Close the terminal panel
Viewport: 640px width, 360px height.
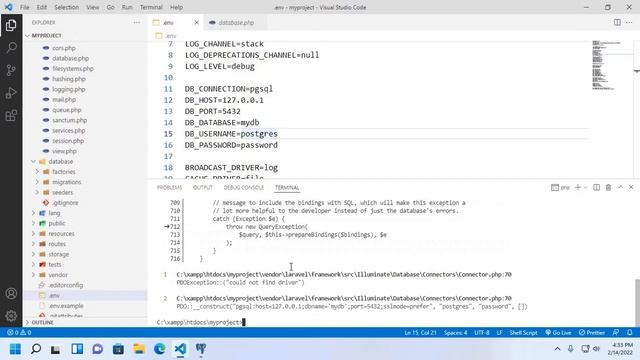click(631, 187)
